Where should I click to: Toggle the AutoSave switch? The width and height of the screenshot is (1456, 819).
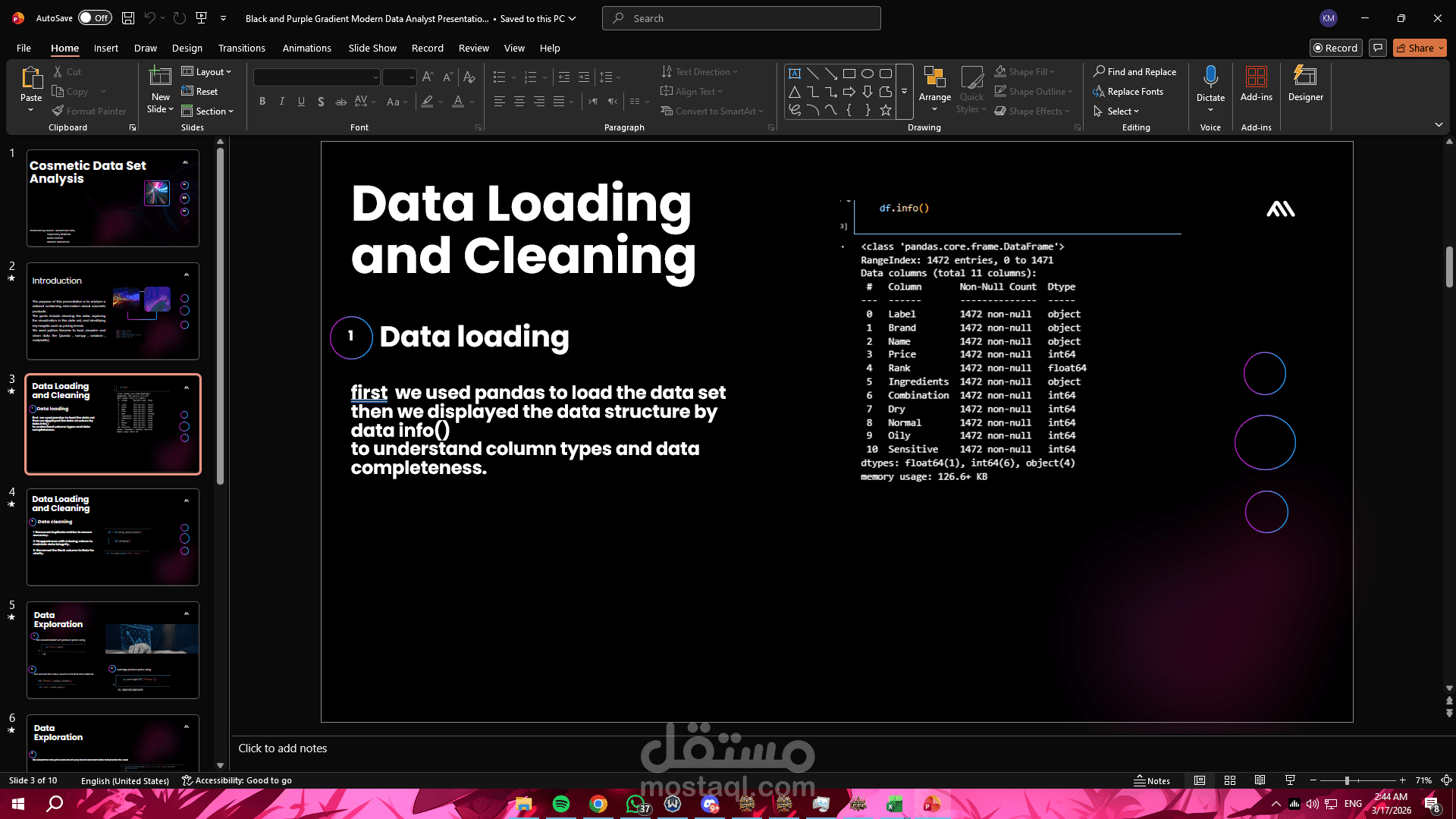[x=95, y=18]
